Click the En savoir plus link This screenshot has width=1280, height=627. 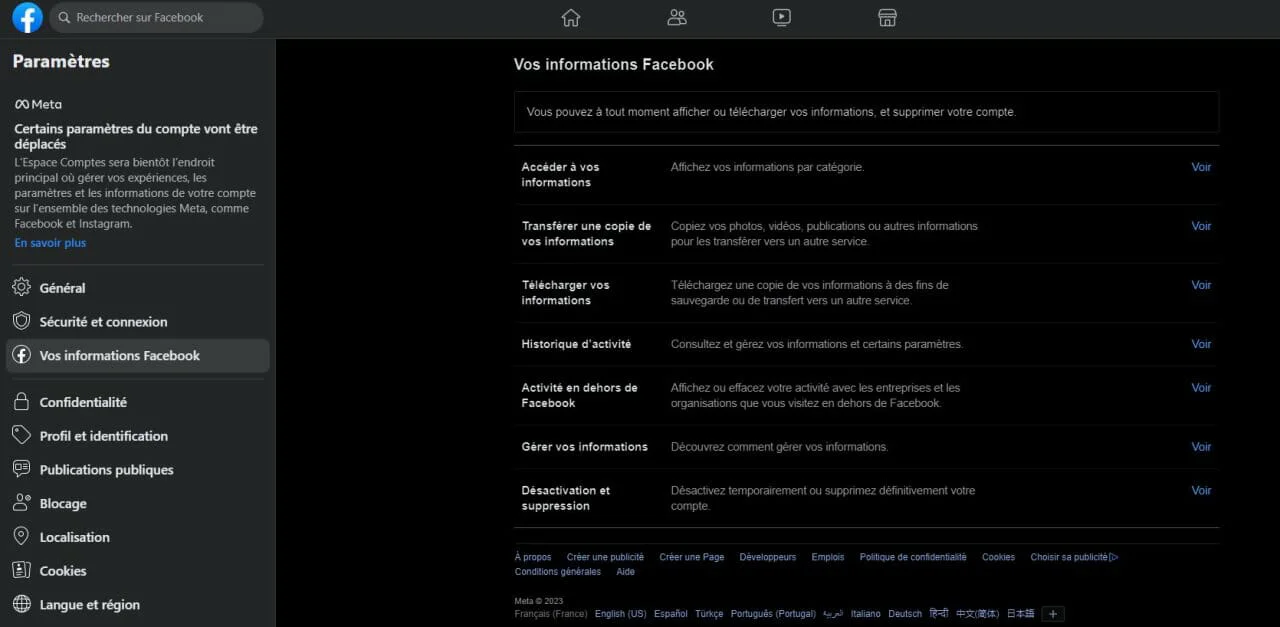coord(49,242)
